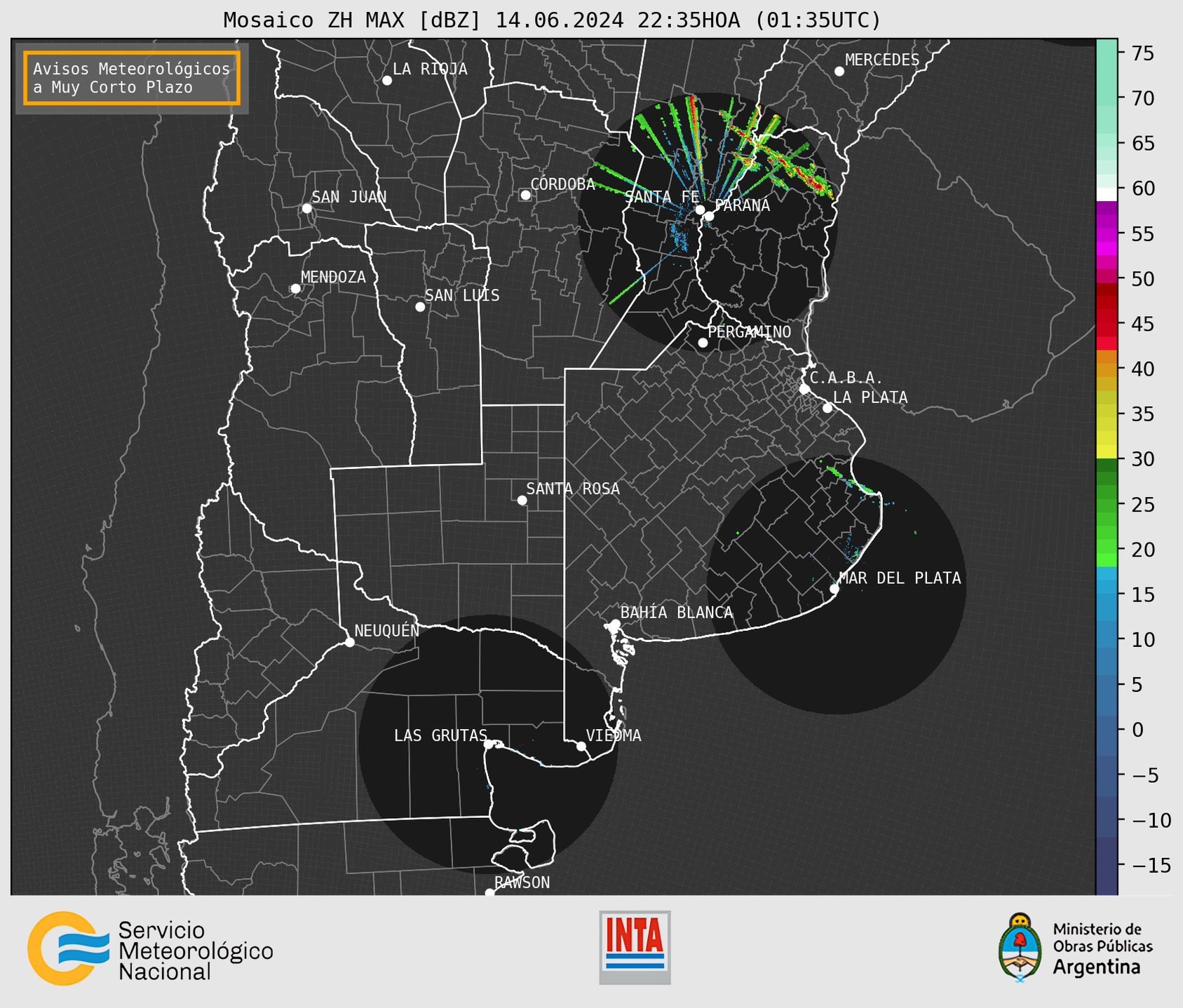Click the 60 dBZ white color on scale
1183x1008 pixels.
pos(1107,193)
